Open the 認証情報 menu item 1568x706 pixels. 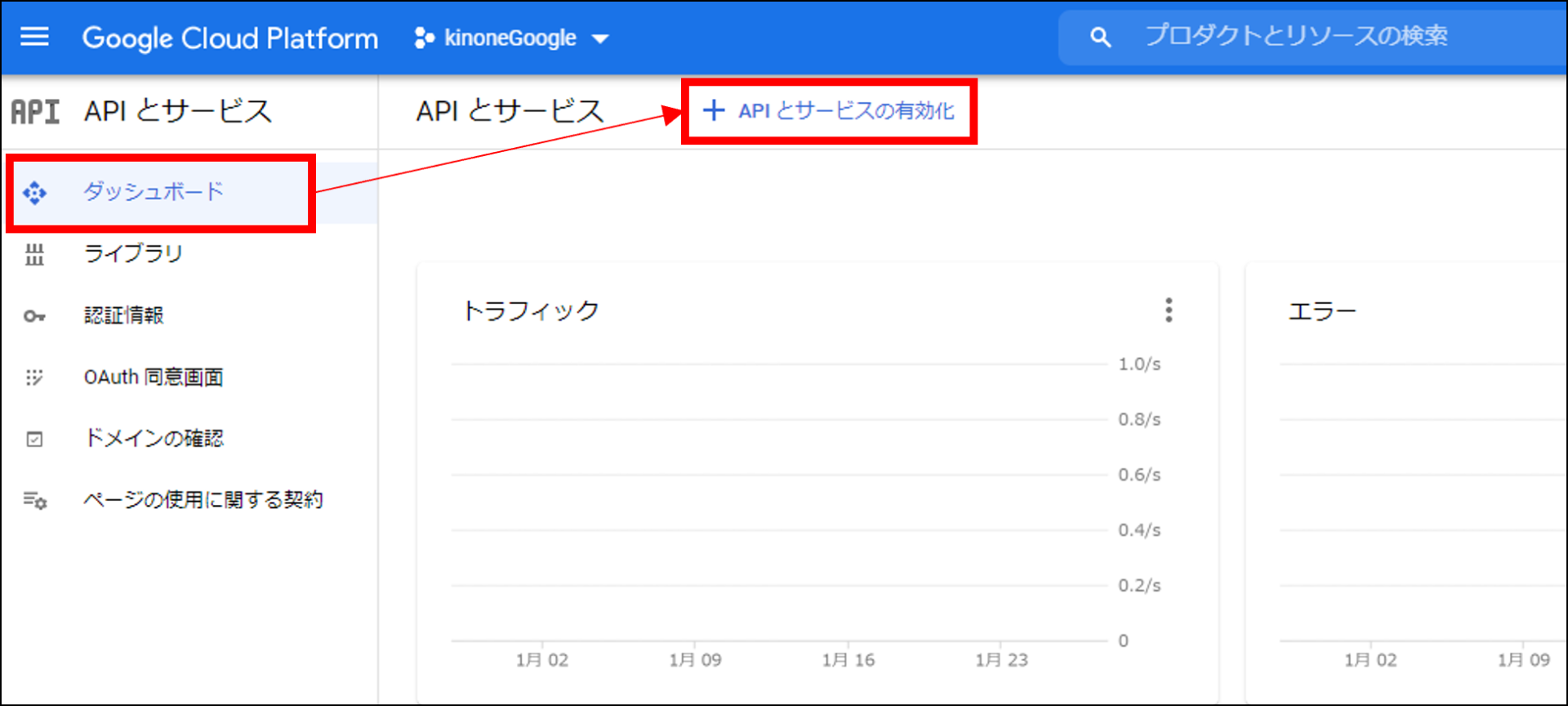(x=189, y=315)
